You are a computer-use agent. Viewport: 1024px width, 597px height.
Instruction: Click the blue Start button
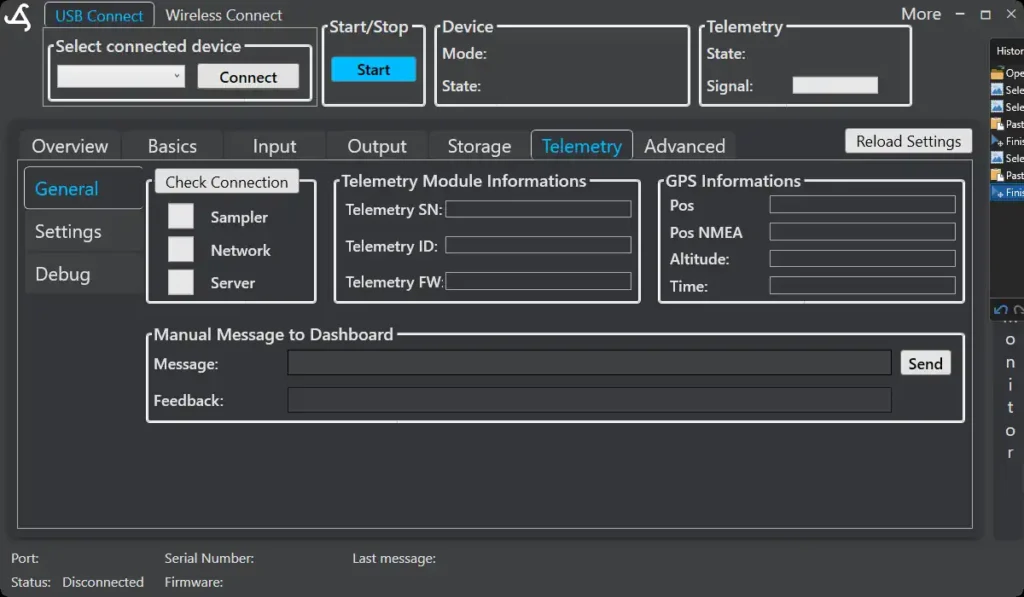[x=374, y=69]
